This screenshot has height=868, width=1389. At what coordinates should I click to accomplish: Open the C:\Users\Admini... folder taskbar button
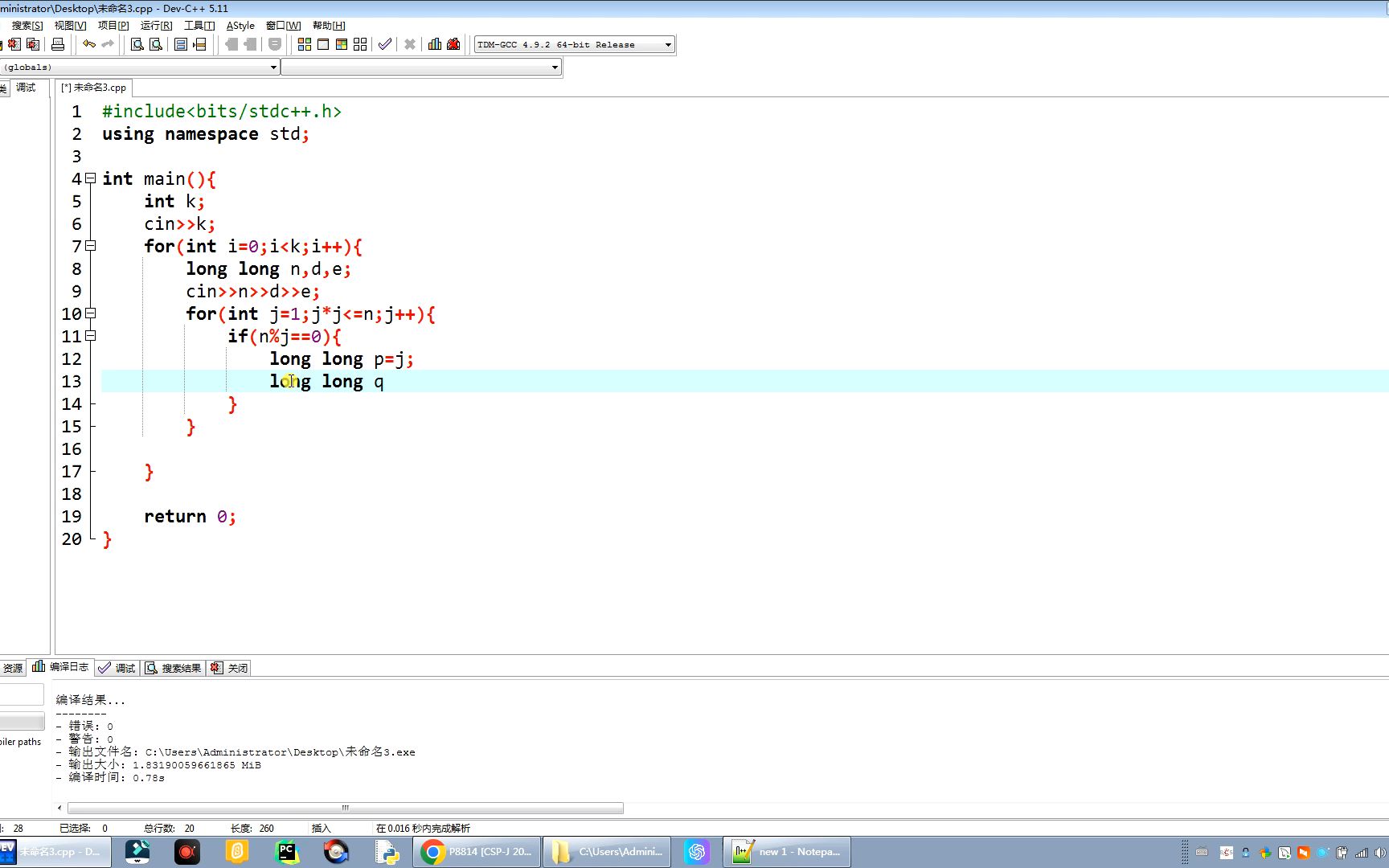[x=607, y=852]
